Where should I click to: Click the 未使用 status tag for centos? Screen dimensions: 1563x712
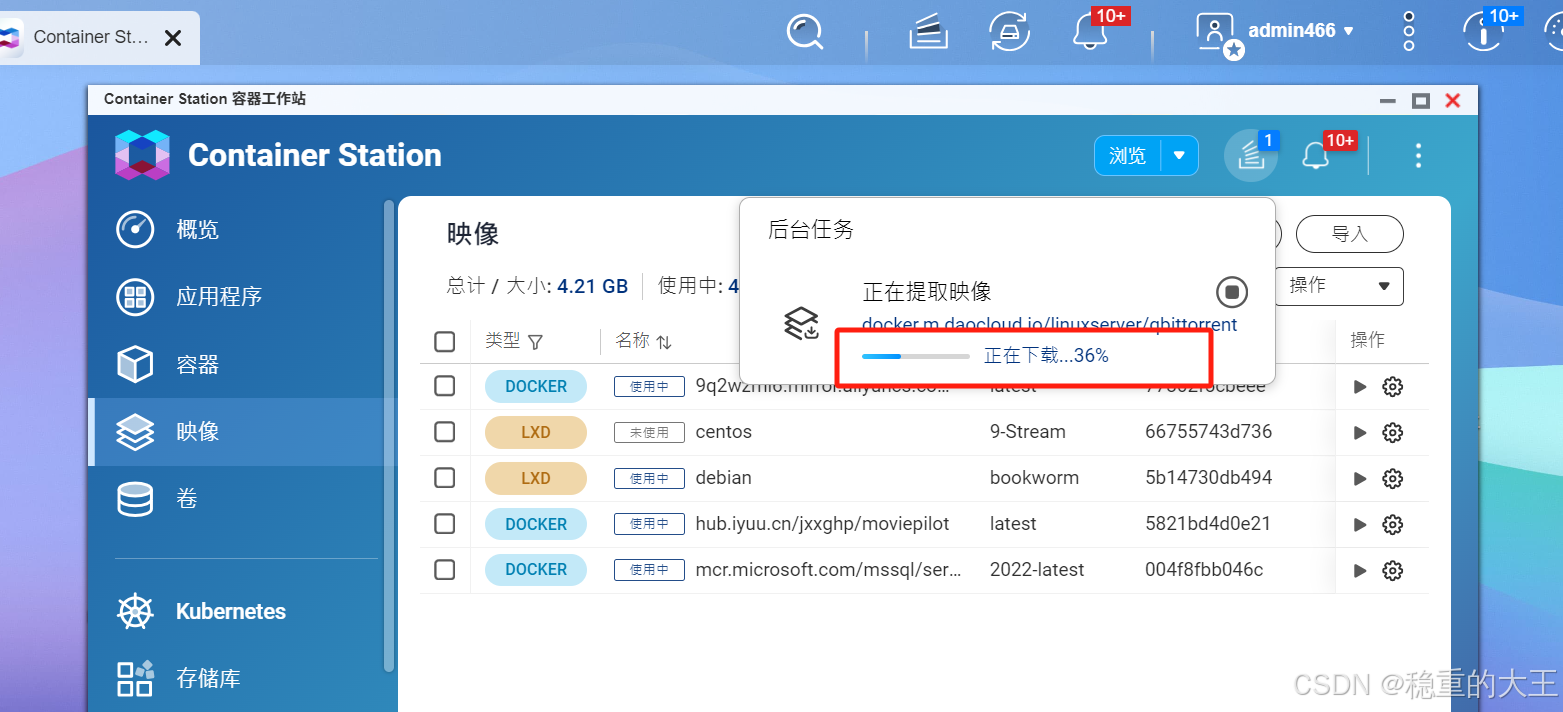[x=649, y=432]
